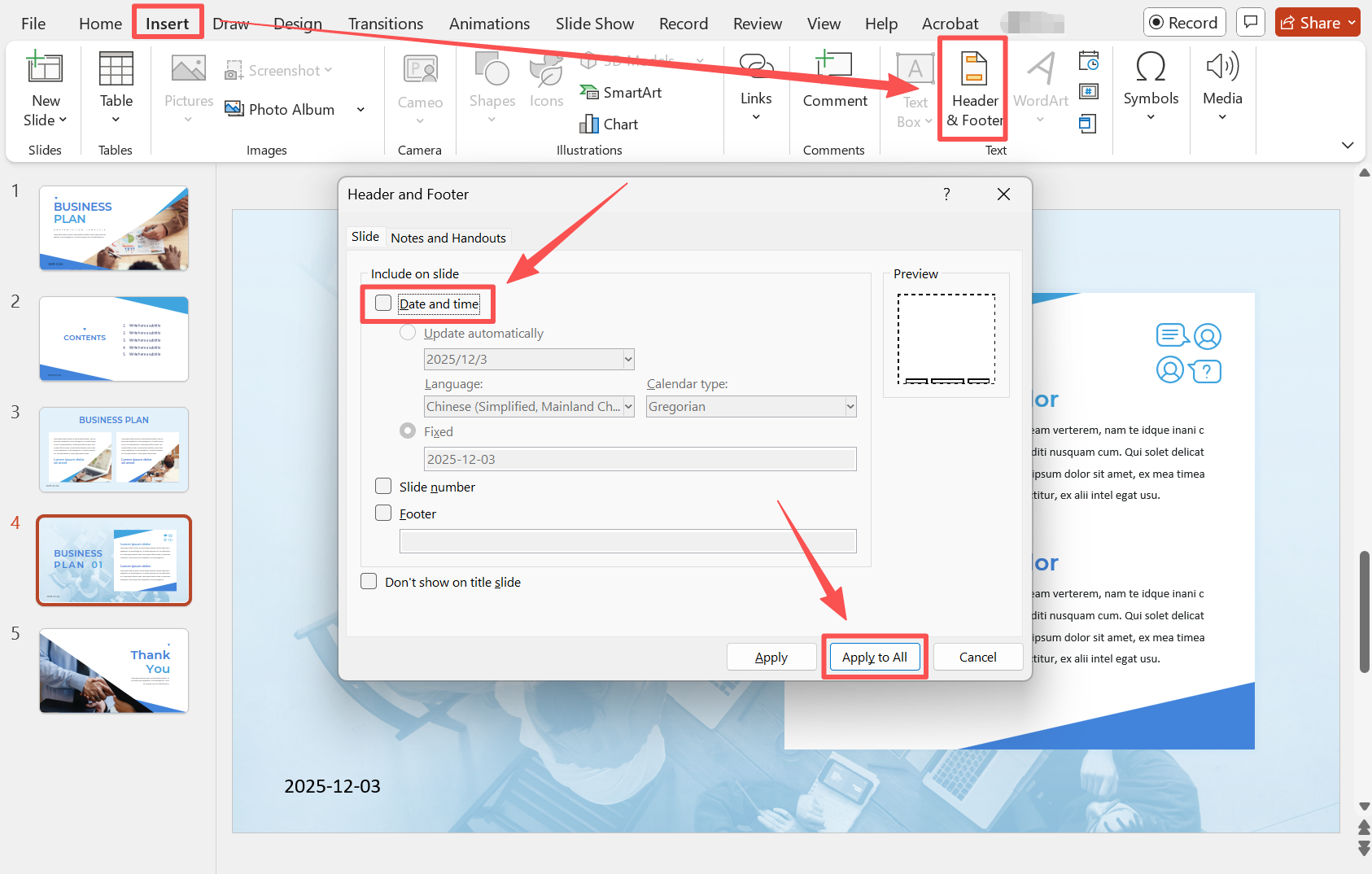Open the Shapes gallery
Image resolution: width=1372 pixels, height=874 pixels.
pos(492,88)
